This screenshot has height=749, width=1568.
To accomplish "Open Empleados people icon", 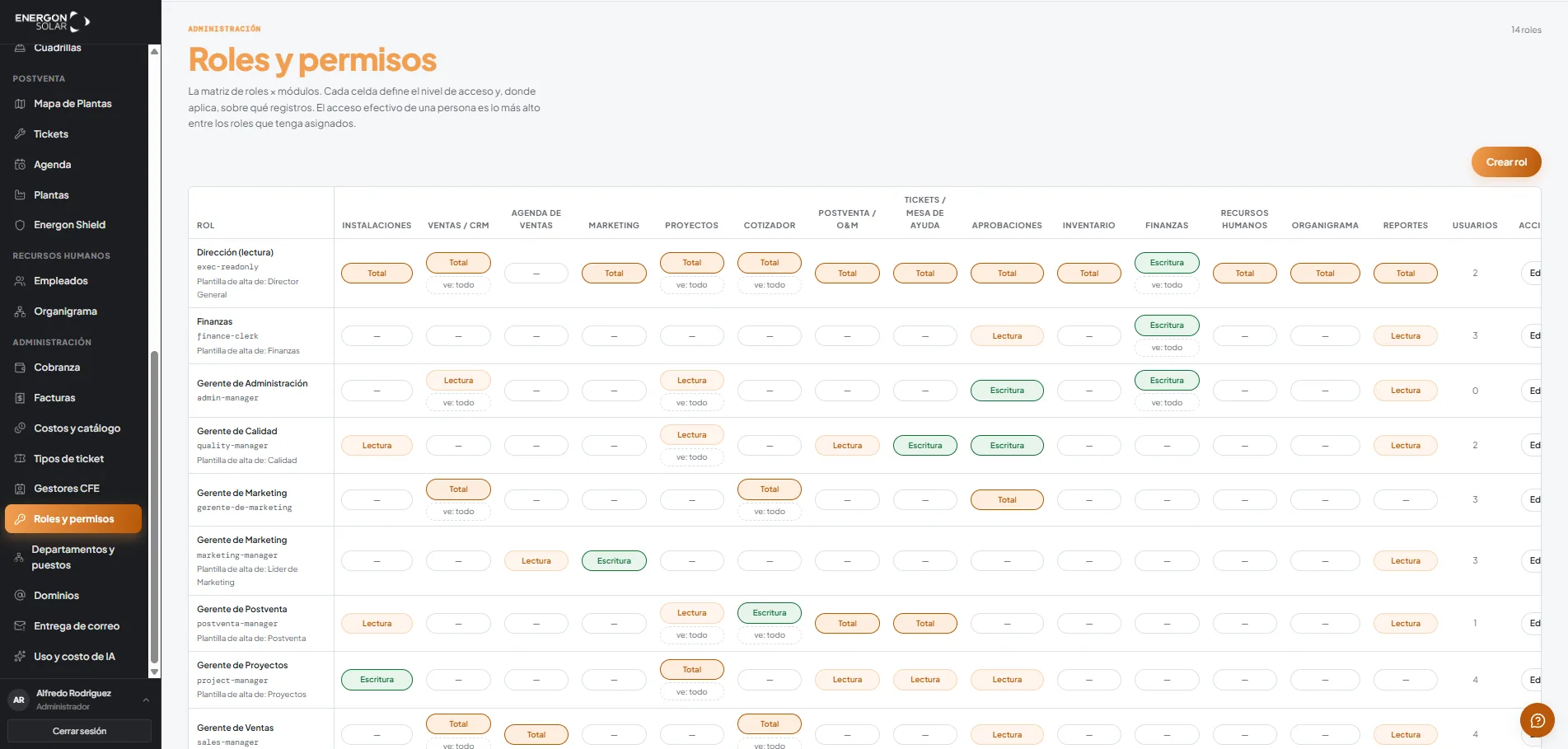I will (20, 281).
